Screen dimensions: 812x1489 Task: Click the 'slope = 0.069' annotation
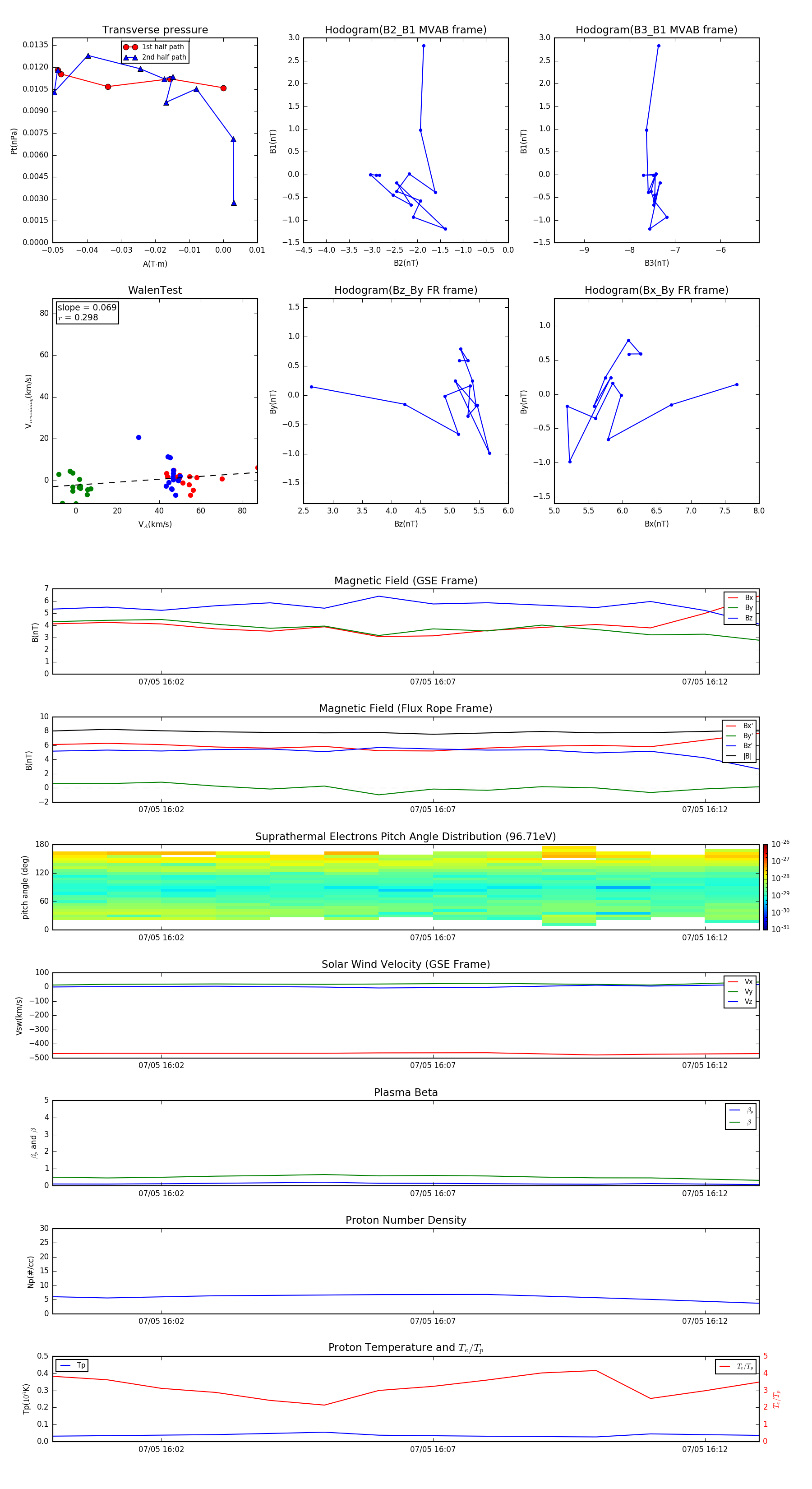point(87,308)
